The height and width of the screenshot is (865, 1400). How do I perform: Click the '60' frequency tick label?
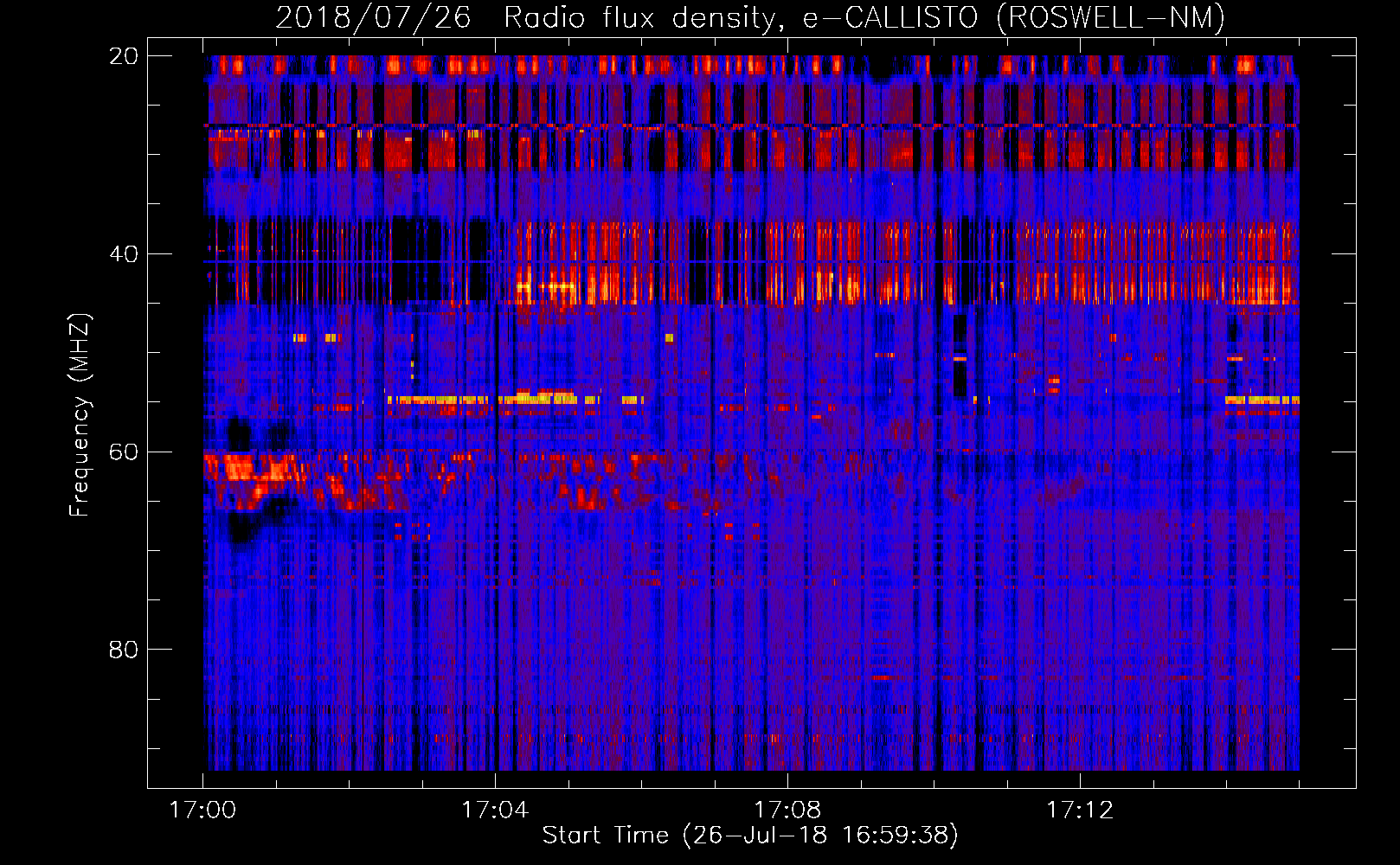pyautogui.click(x=124, y=452)
